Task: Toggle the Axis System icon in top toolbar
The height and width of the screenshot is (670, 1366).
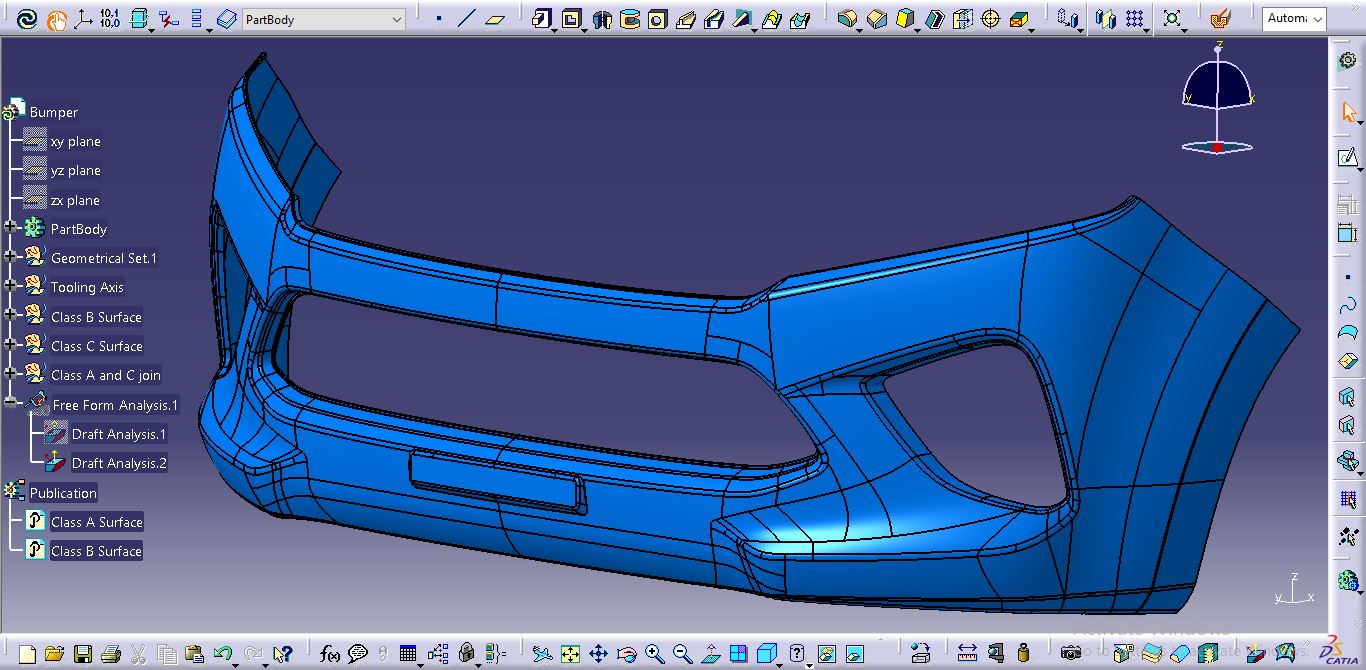Action: (83, 19)
